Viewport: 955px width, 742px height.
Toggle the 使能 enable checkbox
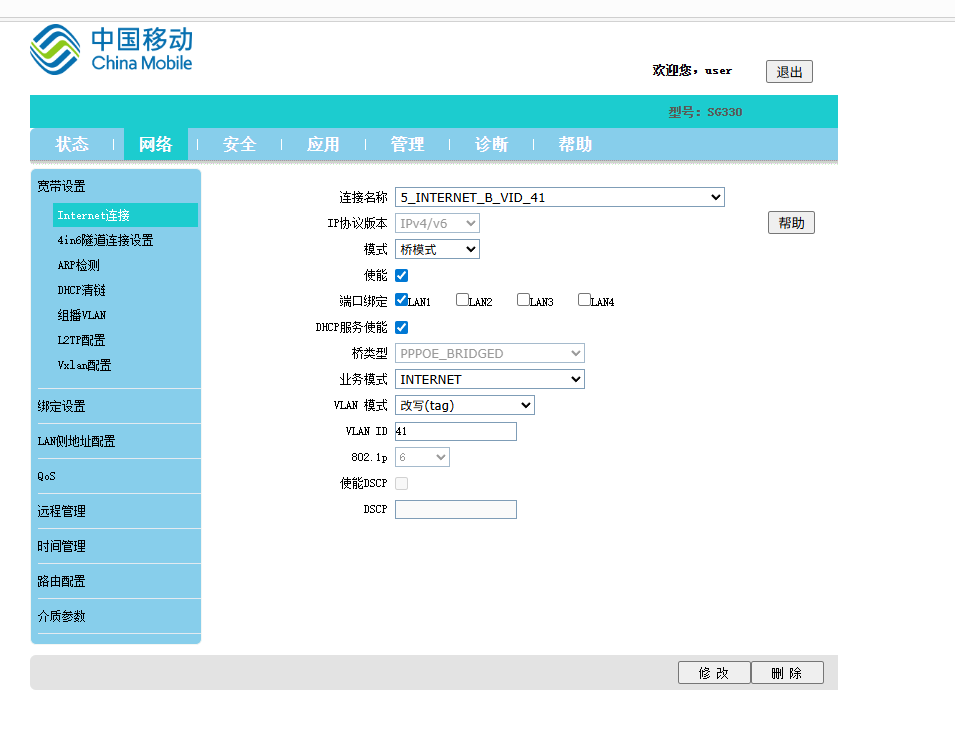point(401,275)
